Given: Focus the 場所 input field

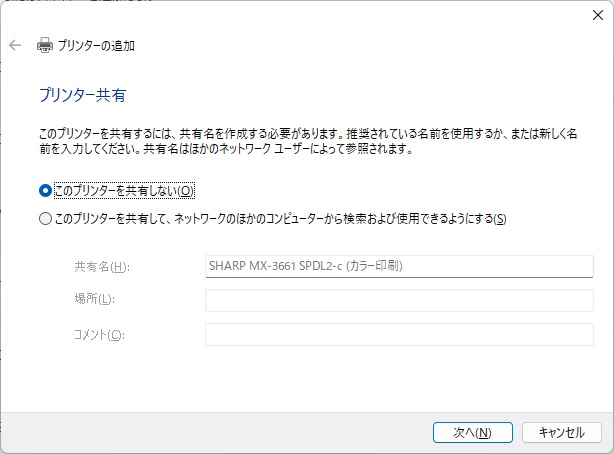Looking at the screenshot, I should click(398, 300).
